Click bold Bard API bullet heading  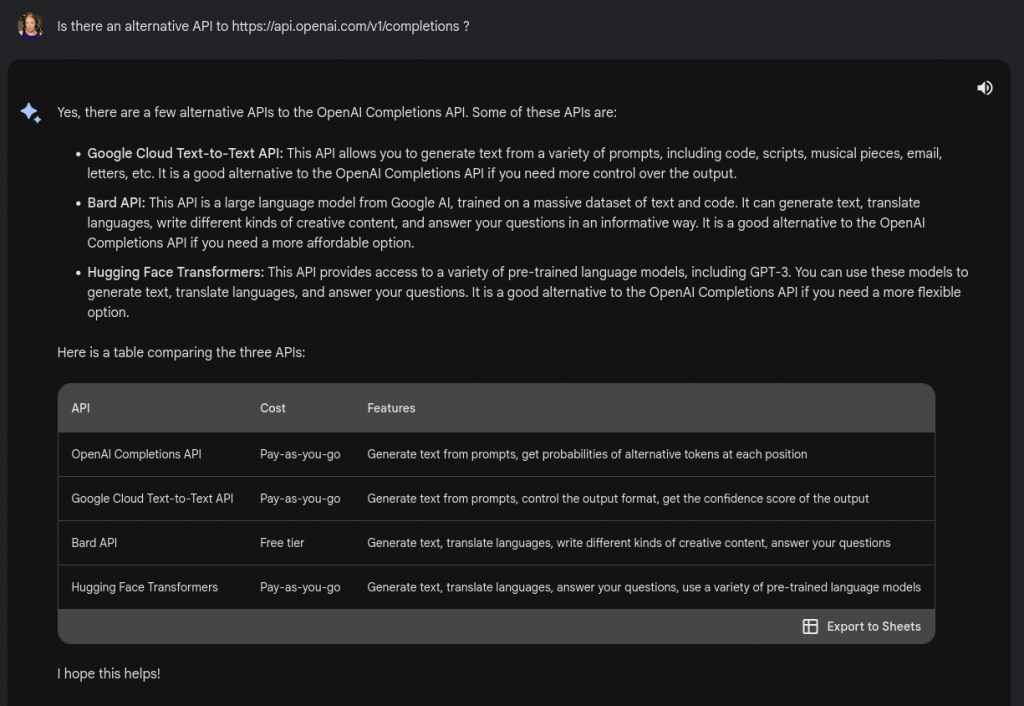pos(116,202)
